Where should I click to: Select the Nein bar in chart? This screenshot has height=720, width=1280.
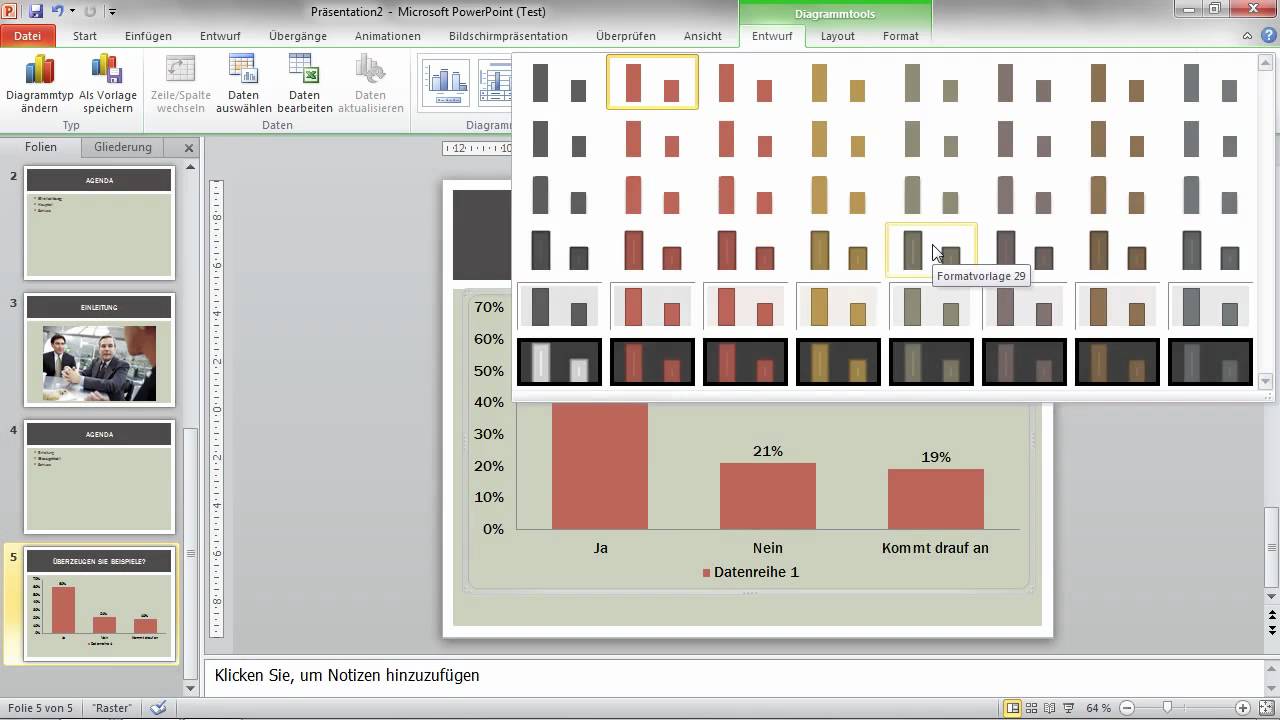point(768,496)
